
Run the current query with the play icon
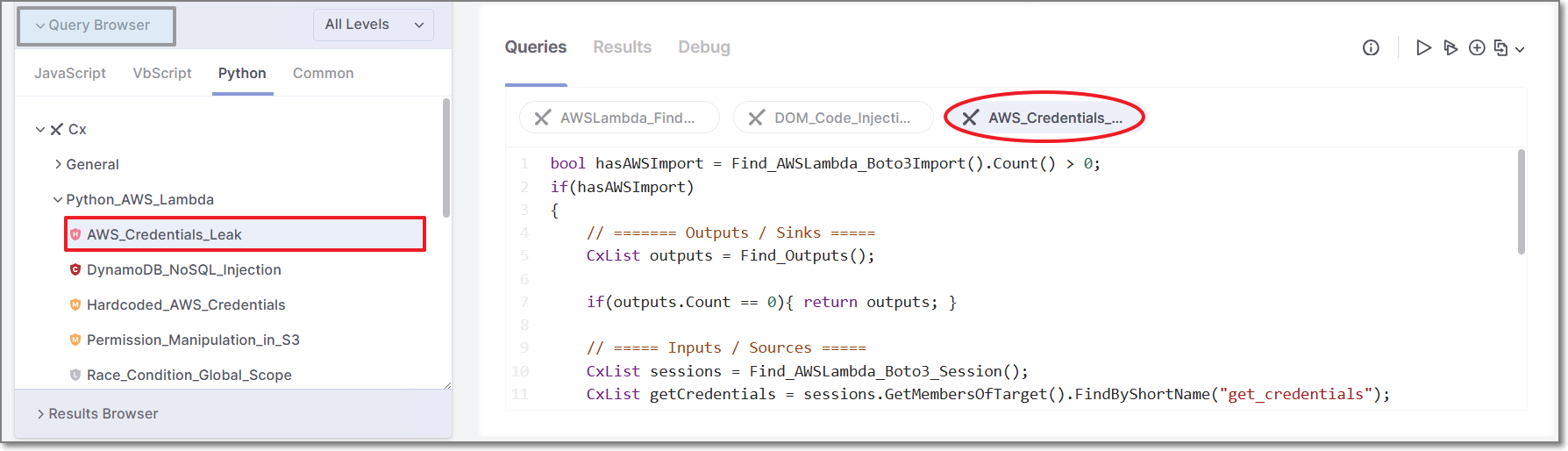pos(1423,47)
